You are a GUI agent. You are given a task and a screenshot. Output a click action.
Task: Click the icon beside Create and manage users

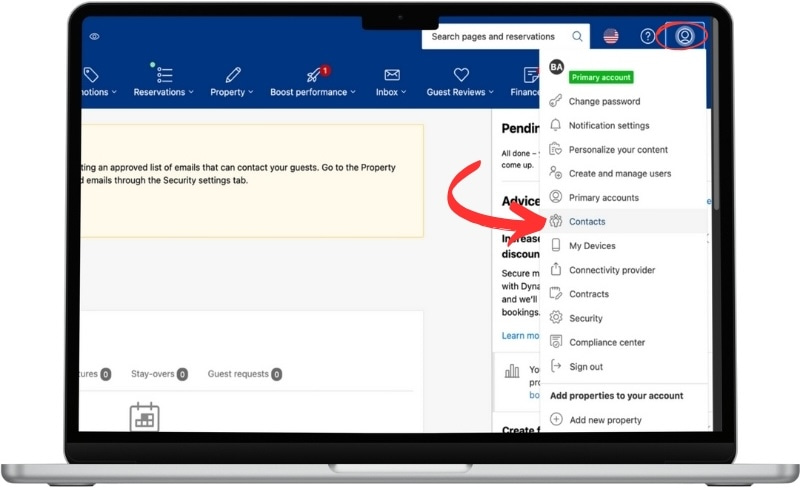pyautogui.click(x=556, y=173)
